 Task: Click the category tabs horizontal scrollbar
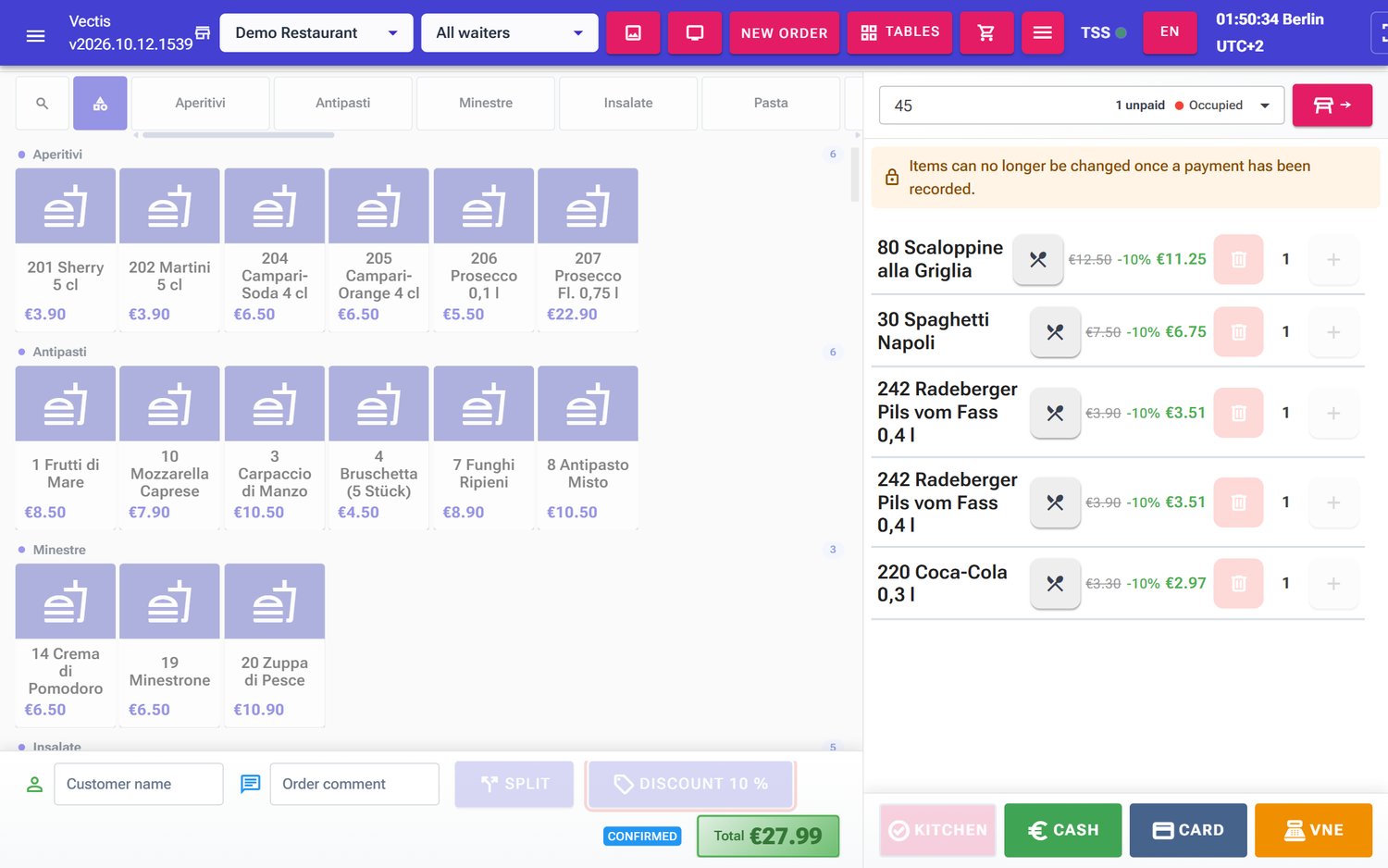pyautogui.click(x=239, y=135)
